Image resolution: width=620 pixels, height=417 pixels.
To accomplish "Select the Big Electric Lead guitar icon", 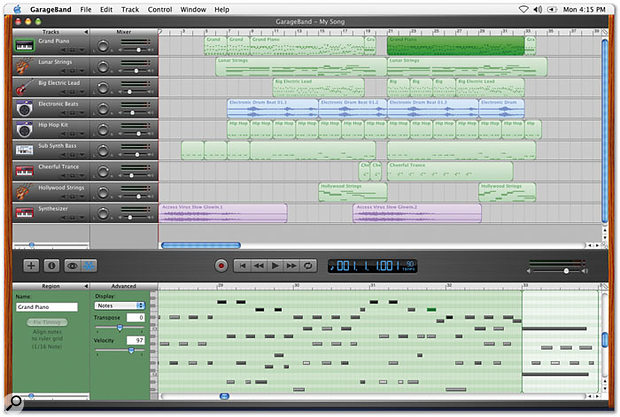I will 24,87.
